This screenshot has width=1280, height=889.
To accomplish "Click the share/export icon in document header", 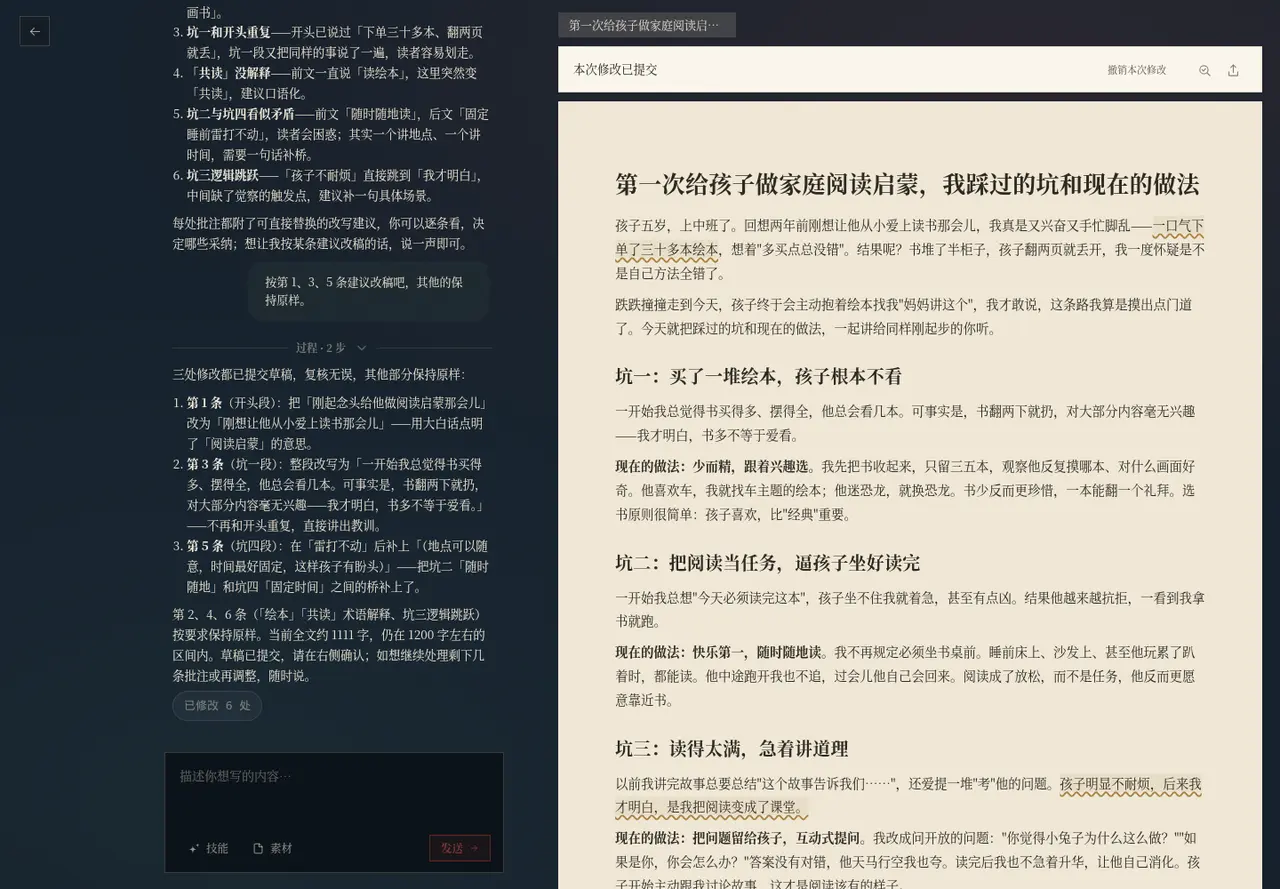I will tap(1233, 70).
